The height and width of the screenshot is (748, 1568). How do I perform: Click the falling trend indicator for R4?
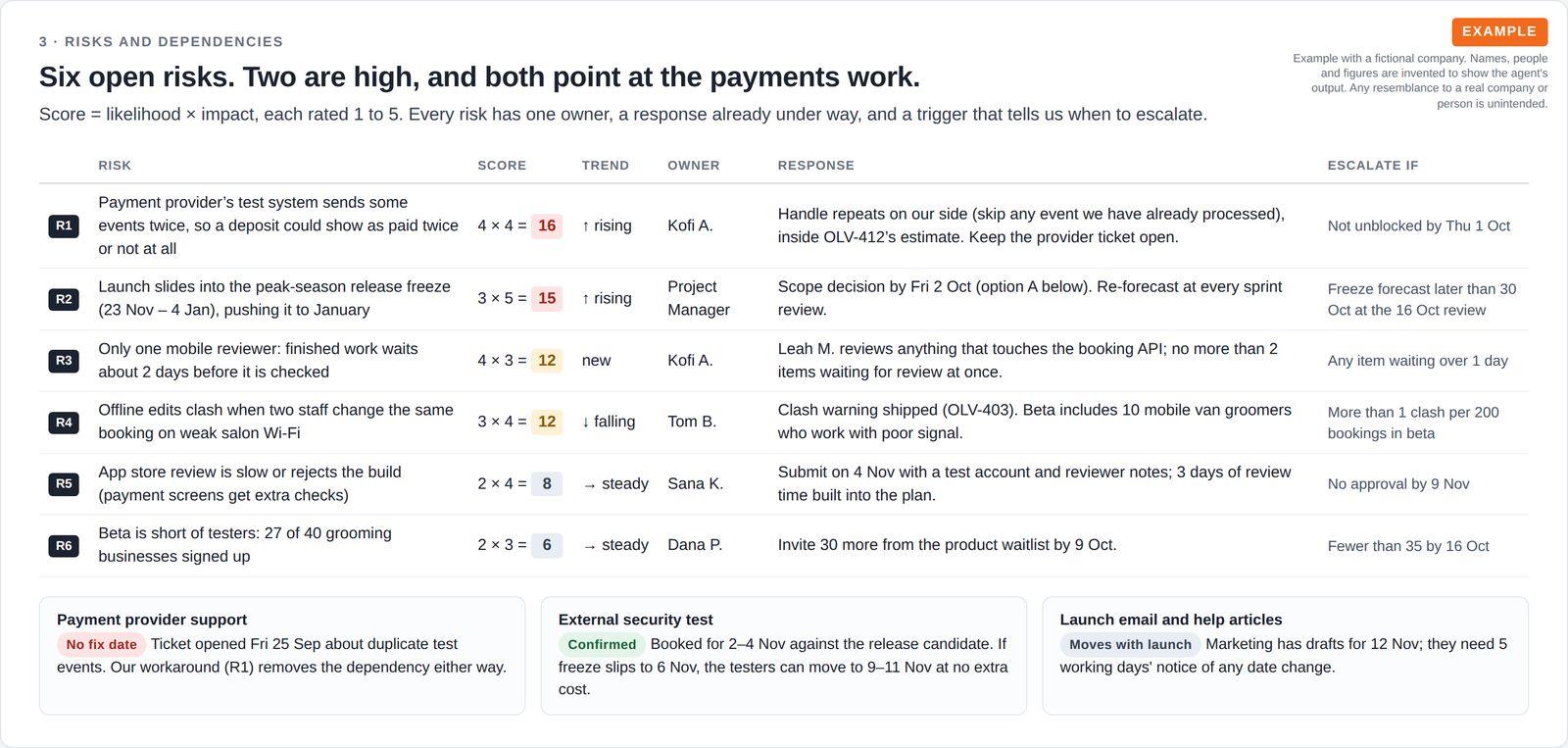(609, 422)
